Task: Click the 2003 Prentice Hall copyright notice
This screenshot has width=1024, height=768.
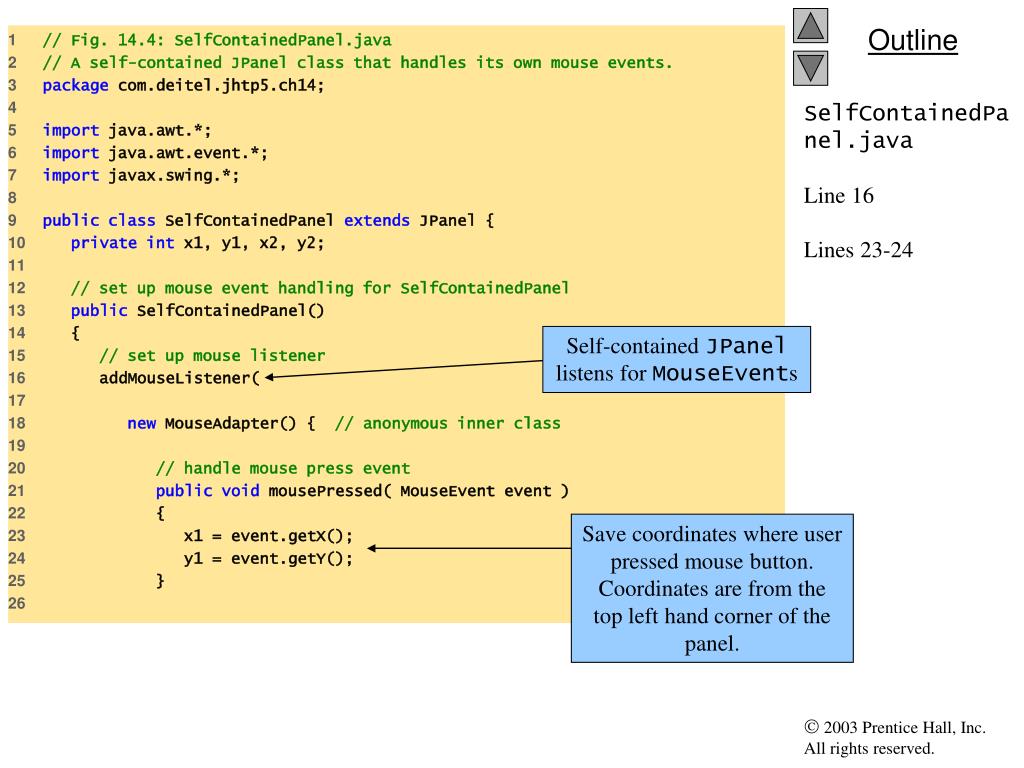Action: [x=895, y=738]
